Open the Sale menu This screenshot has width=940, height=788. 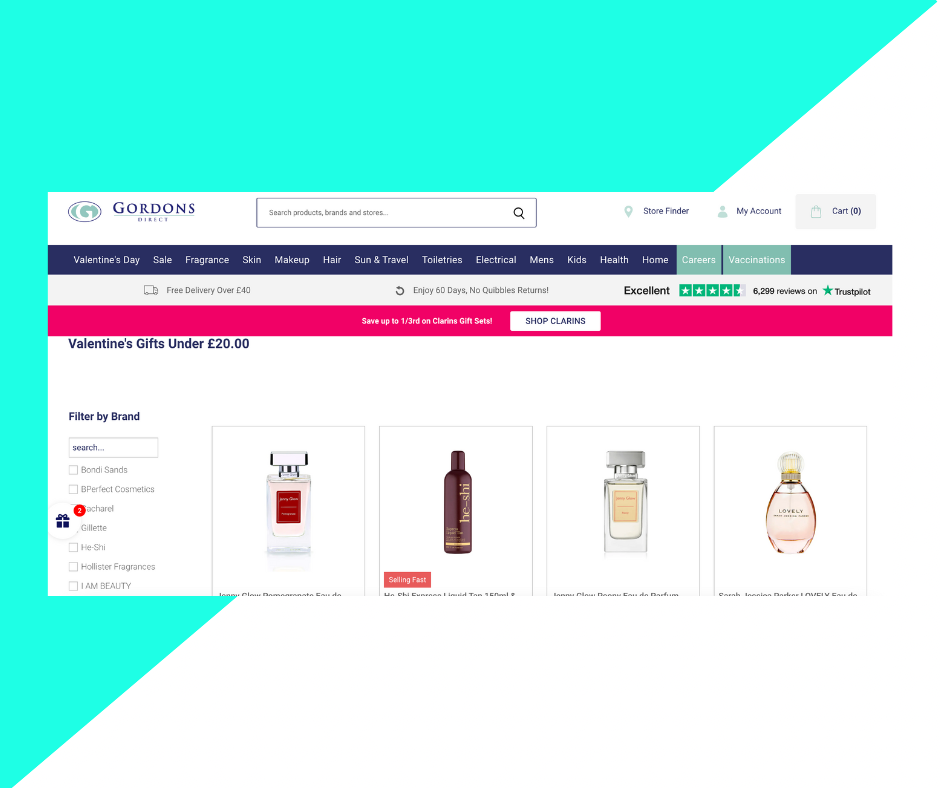click(x=162, y=260)
